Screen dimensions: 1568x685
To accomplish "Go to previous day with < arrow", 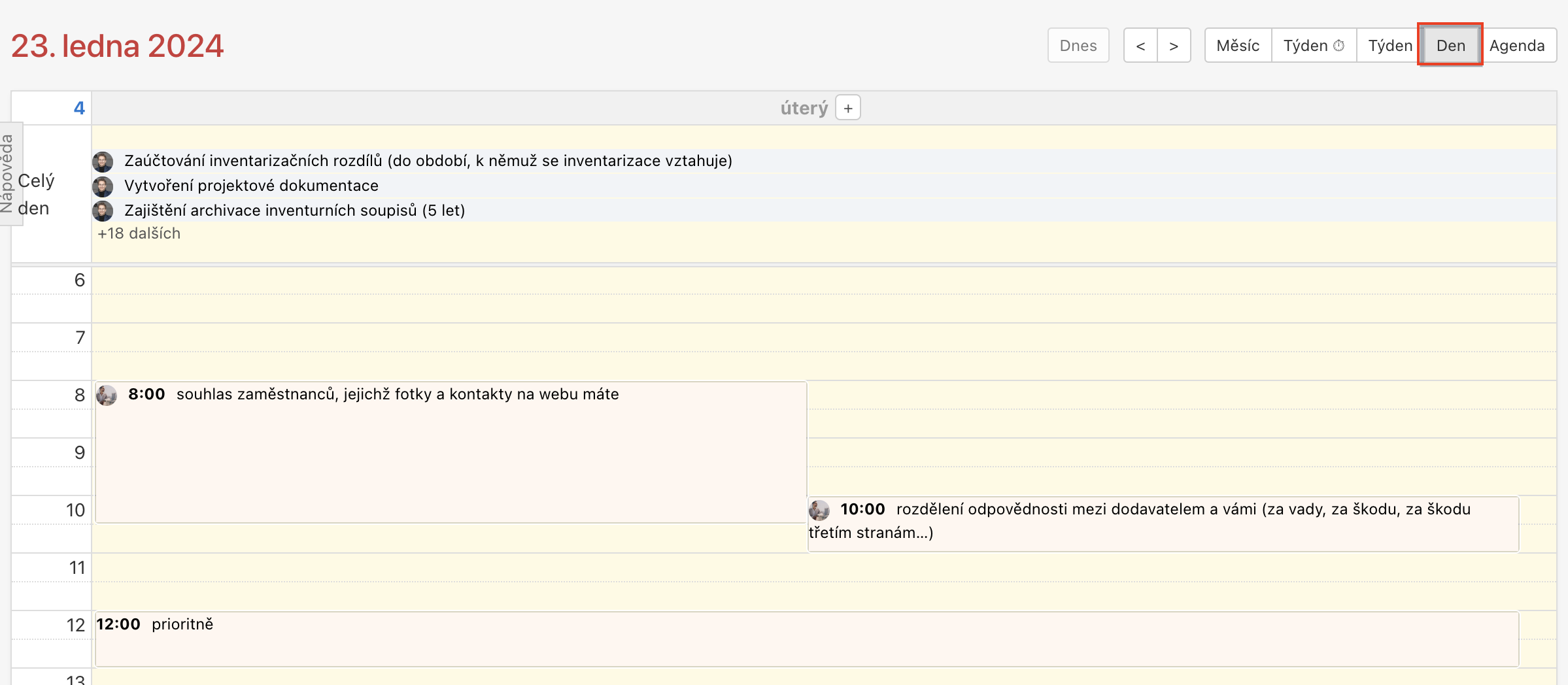I will (1140, 46).
